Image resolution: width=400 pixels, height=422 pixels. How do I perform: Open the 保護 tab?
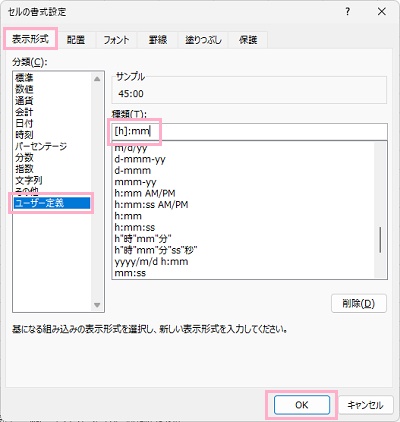(248, 40)
